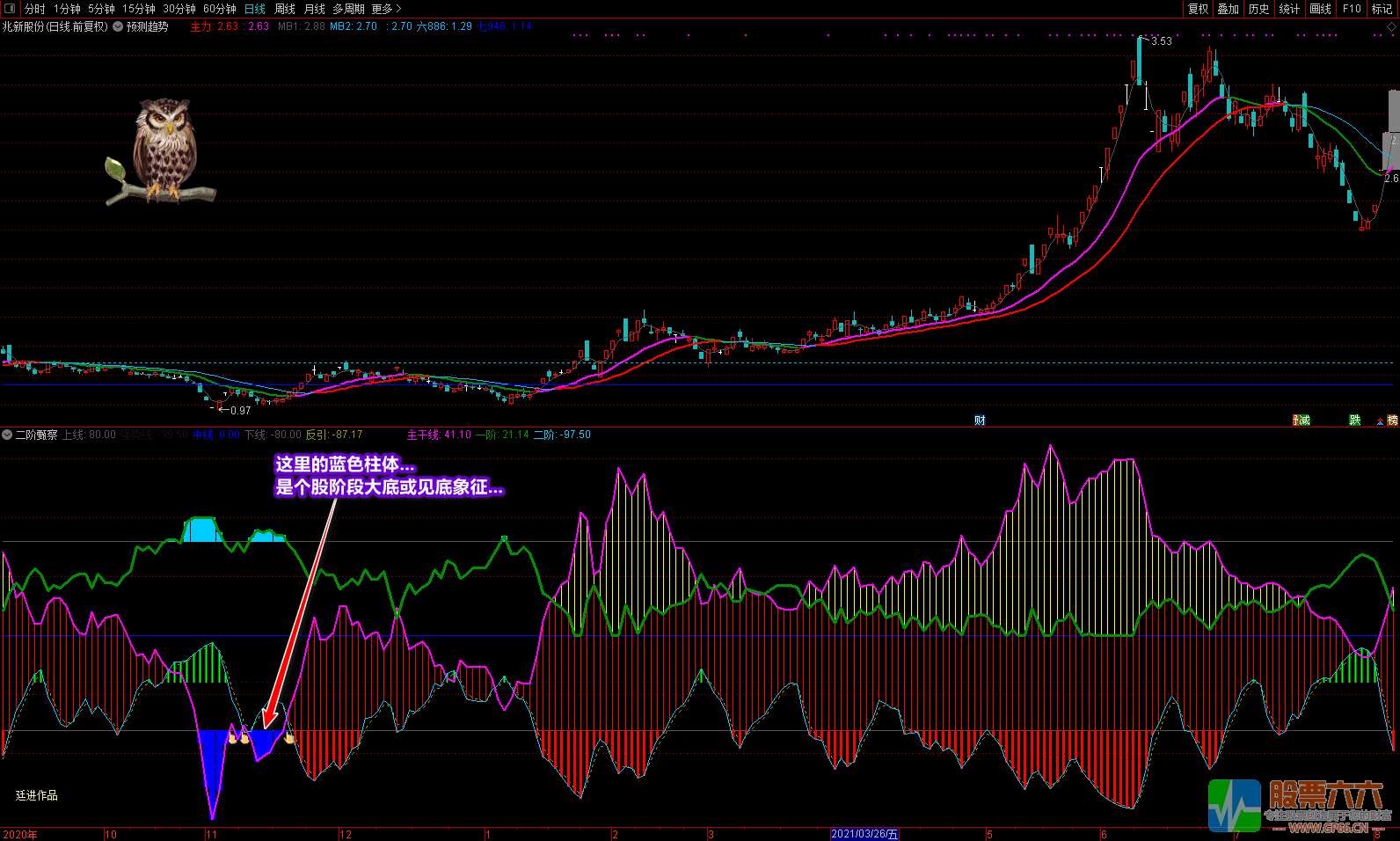This screenshot has height=841, width=1400.
Task: Click the 上线: 80.00 indicator value
Action: [x=89, y=435]
